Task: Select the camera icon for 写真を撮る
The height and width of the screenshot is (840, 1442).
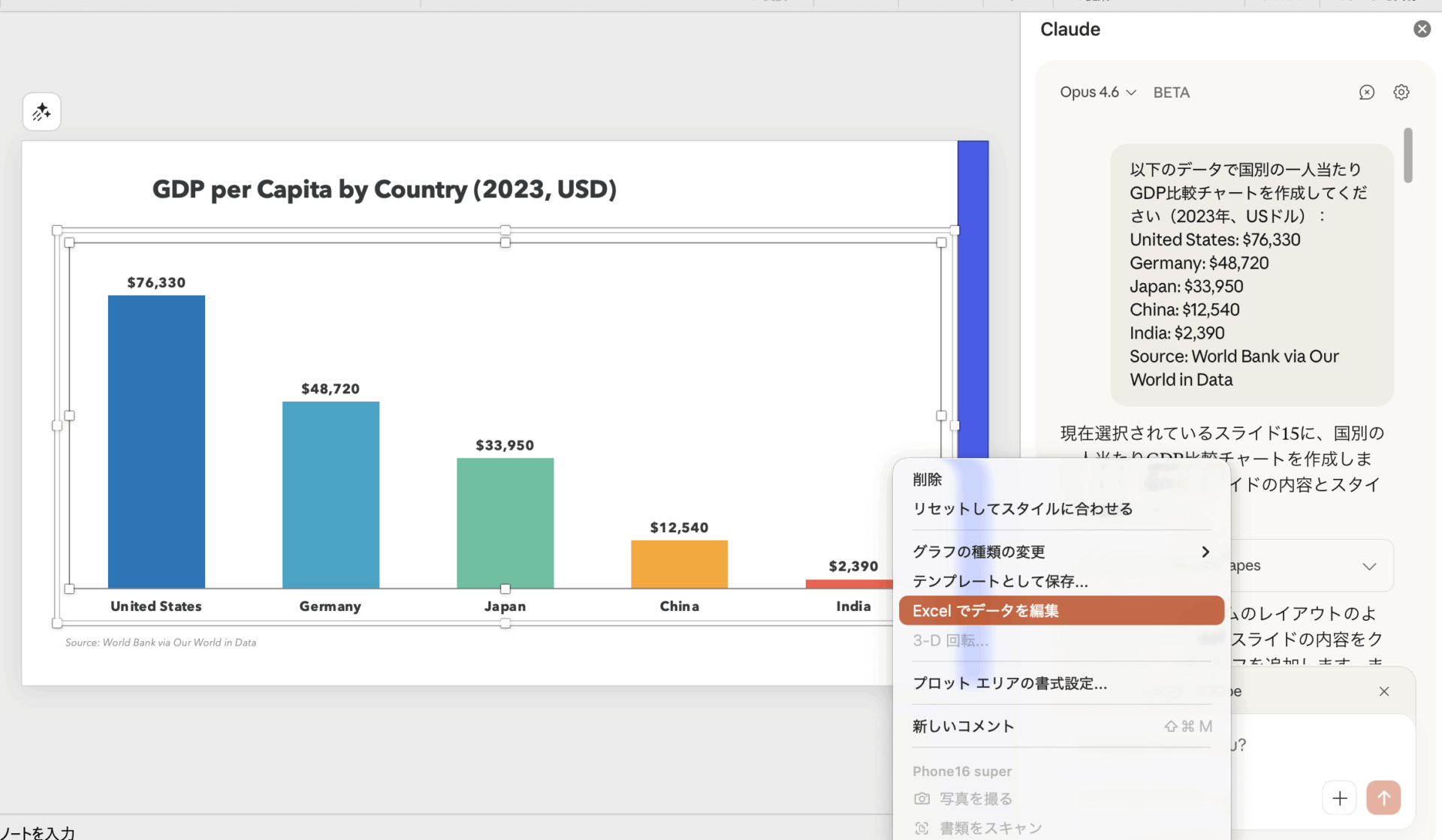Action: [922, 799]
